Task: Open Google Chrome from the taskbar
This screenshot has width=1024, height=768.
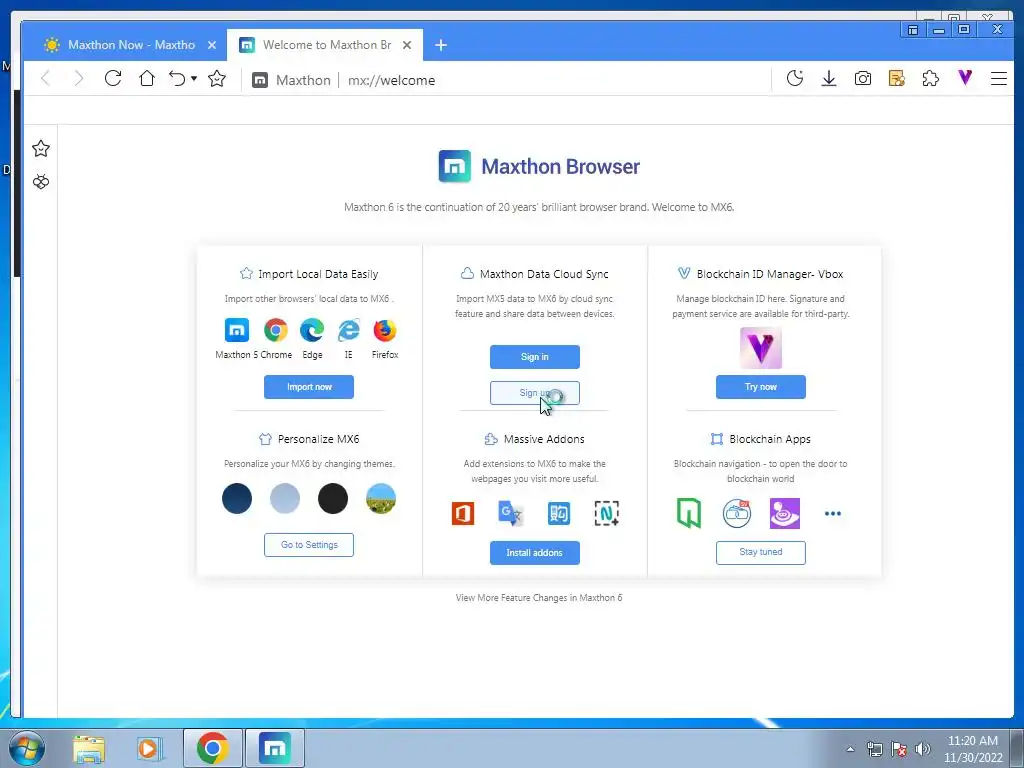Action: pos(212,748)
